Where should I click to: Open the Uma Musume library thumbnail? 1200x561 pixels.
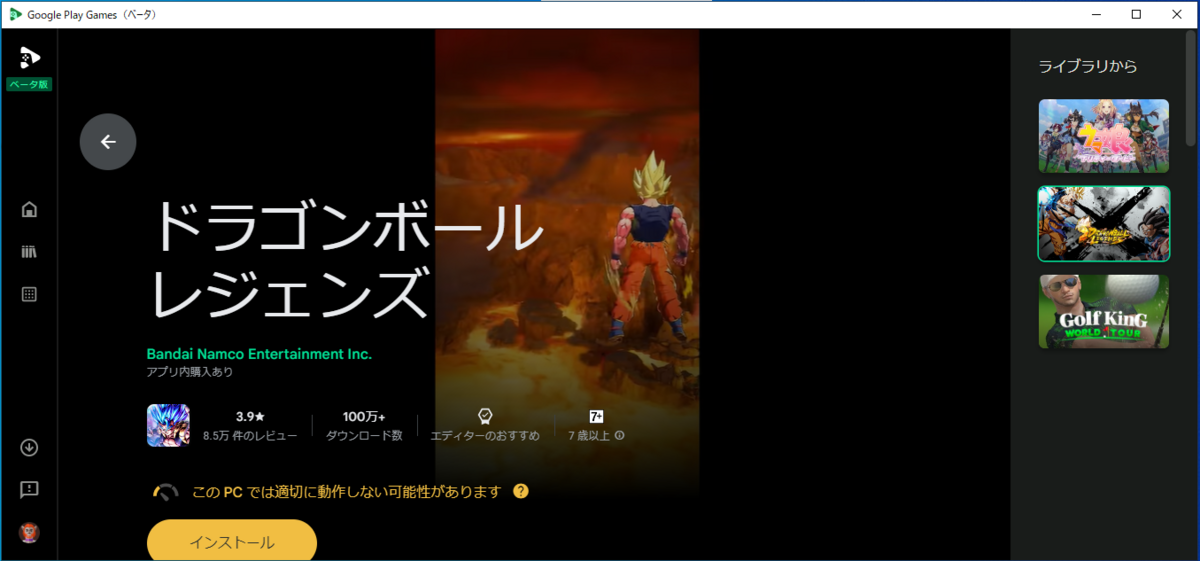click(1104, 136)
